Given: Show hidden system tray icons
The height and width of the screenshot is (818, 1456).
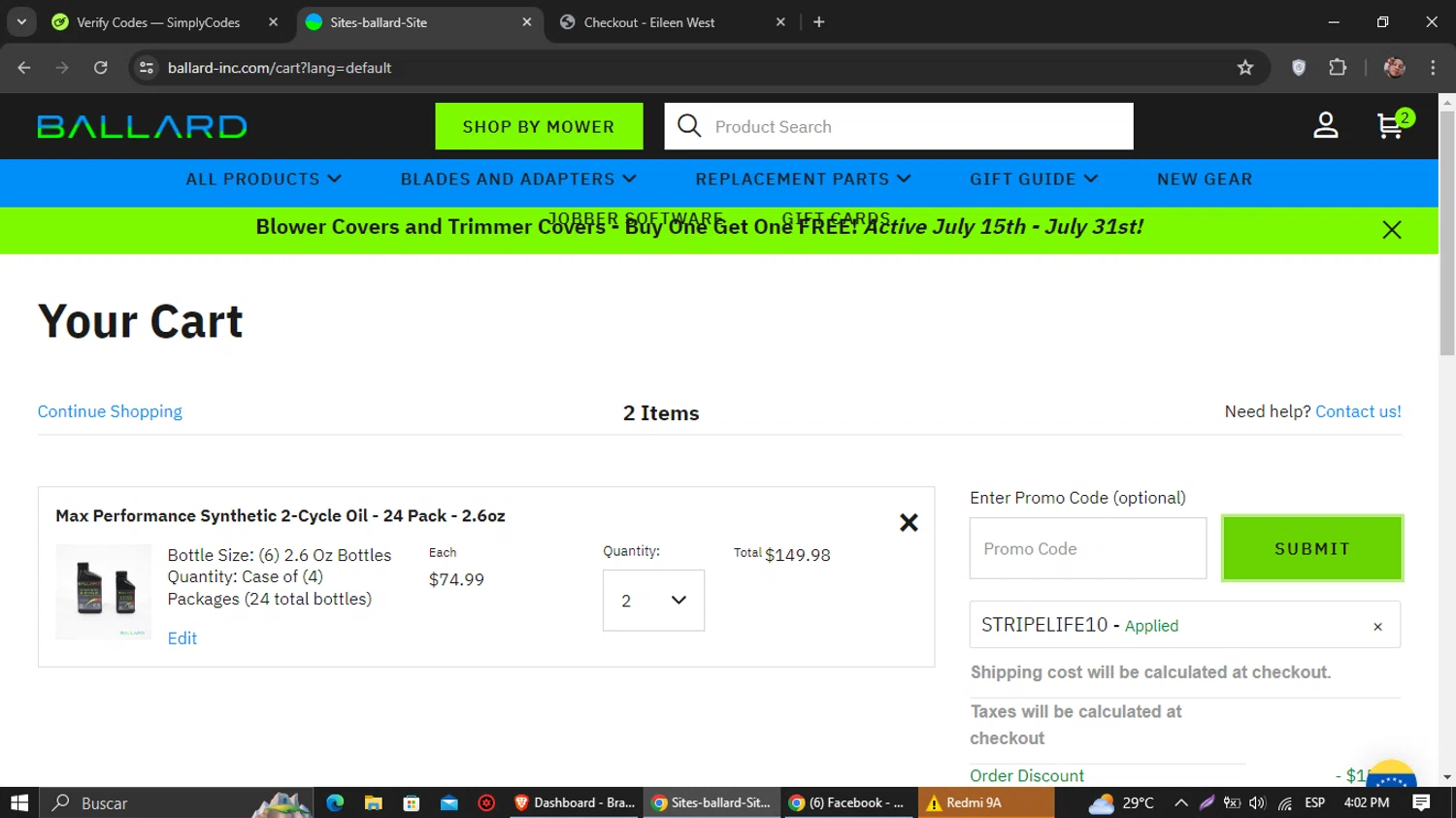Looking at the screenshot, I should (x=1180, y=802).
